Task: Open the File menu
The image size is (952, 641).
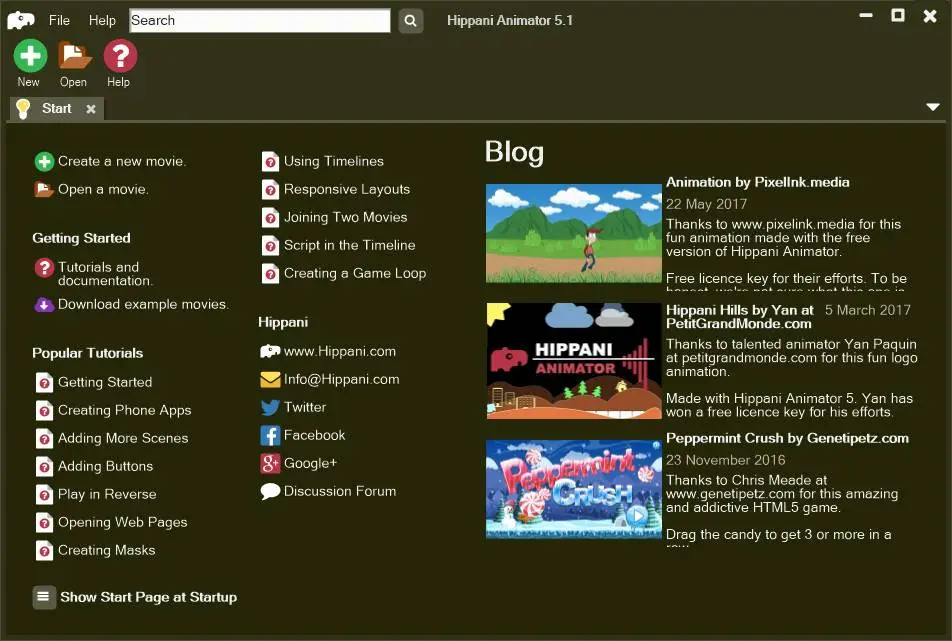Action: [x=59, y=21]
